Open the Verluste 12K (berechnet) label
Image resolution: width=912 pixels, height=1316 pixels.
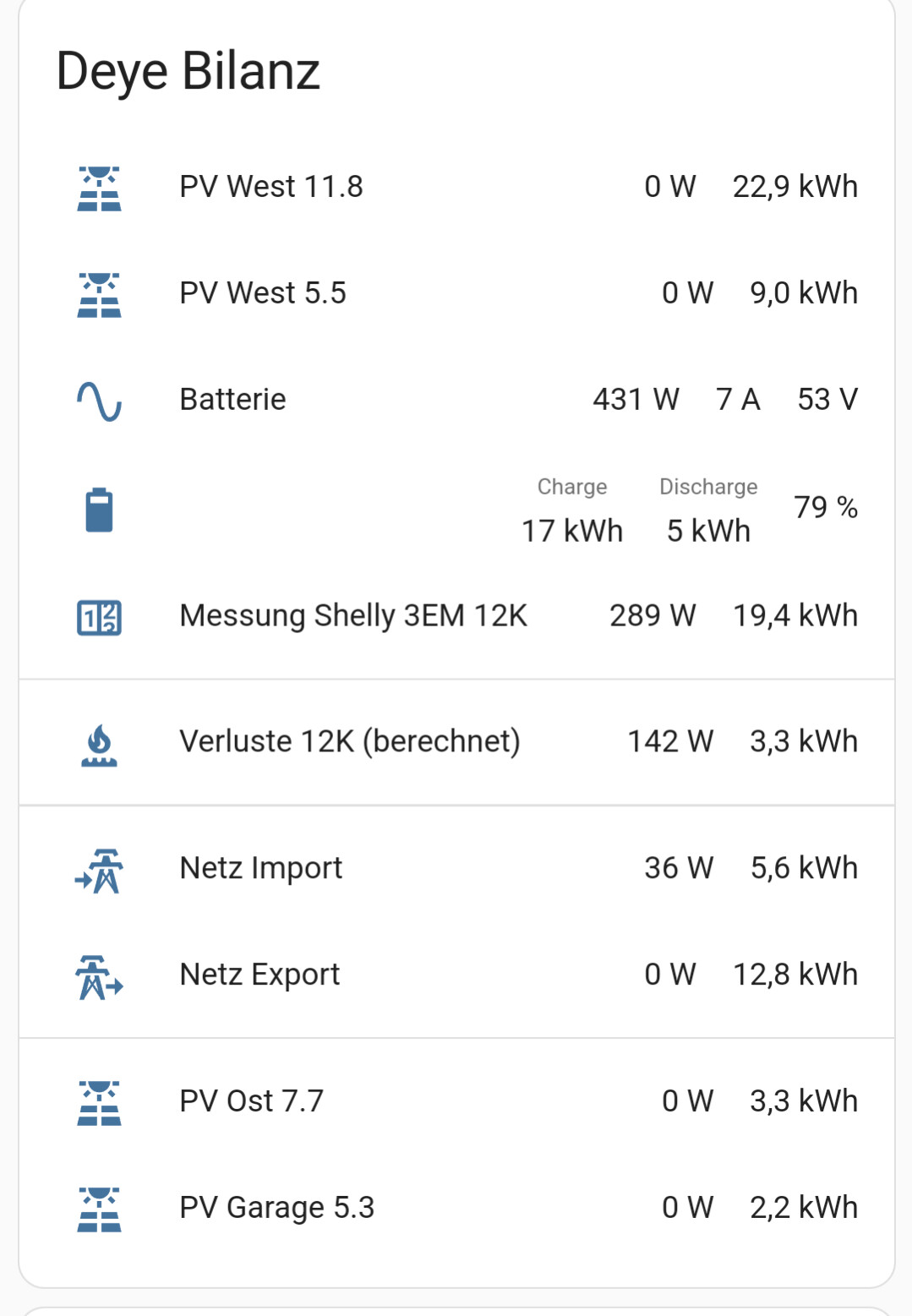[350, 741]
